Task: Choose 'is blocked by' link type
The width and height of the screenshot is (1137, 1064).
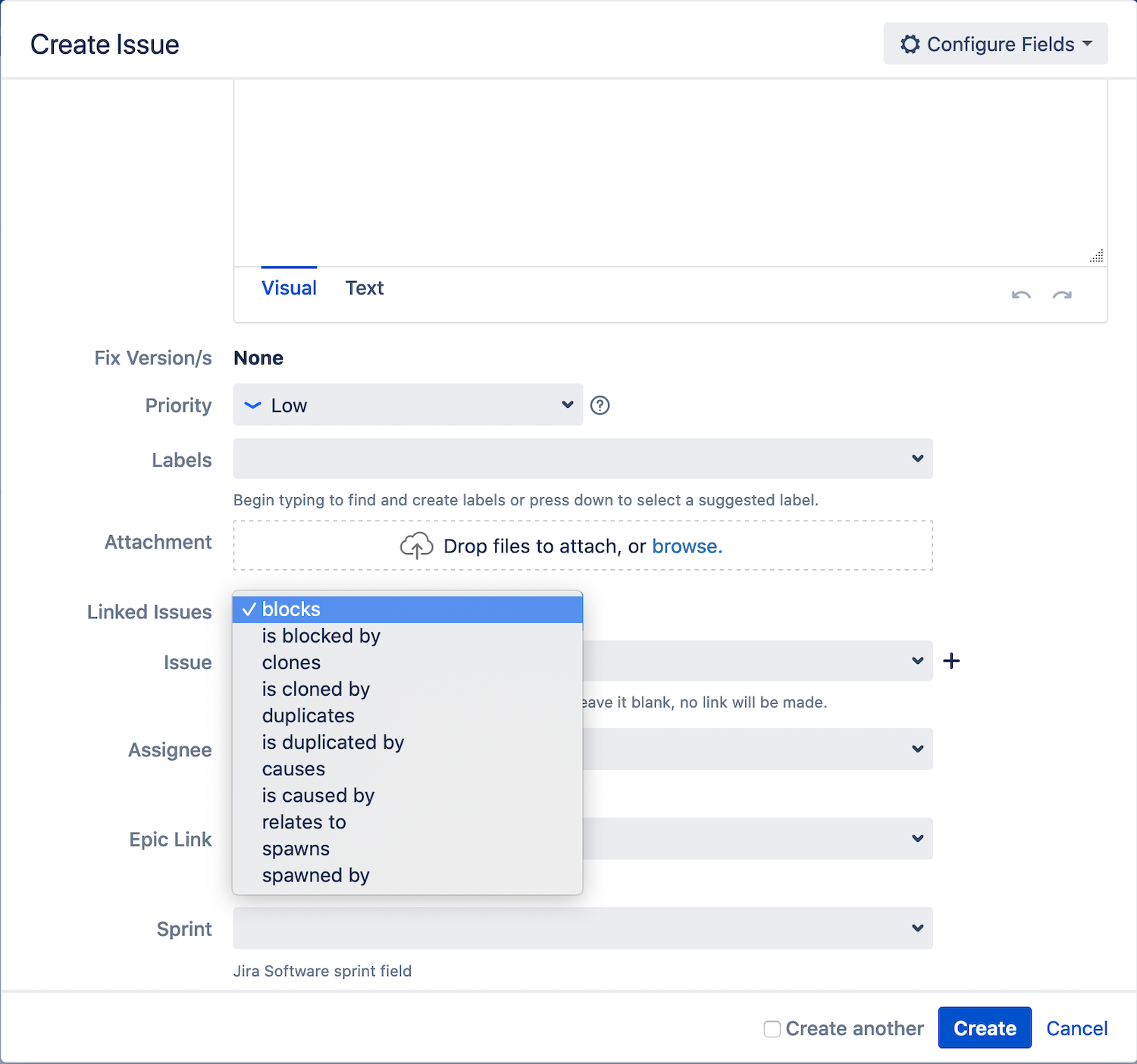Action: (x=321, y=636)
